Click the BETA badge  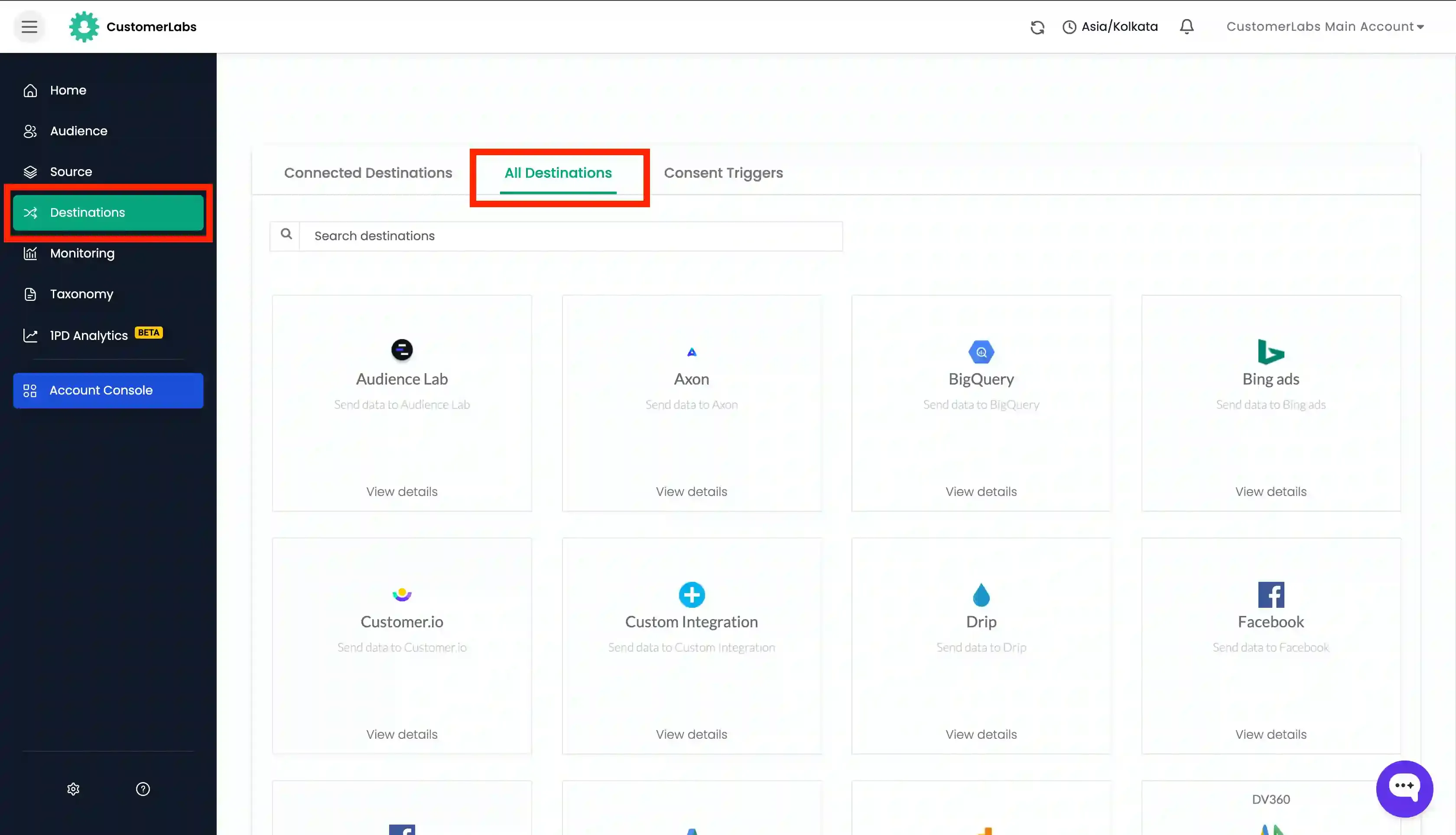149,333
